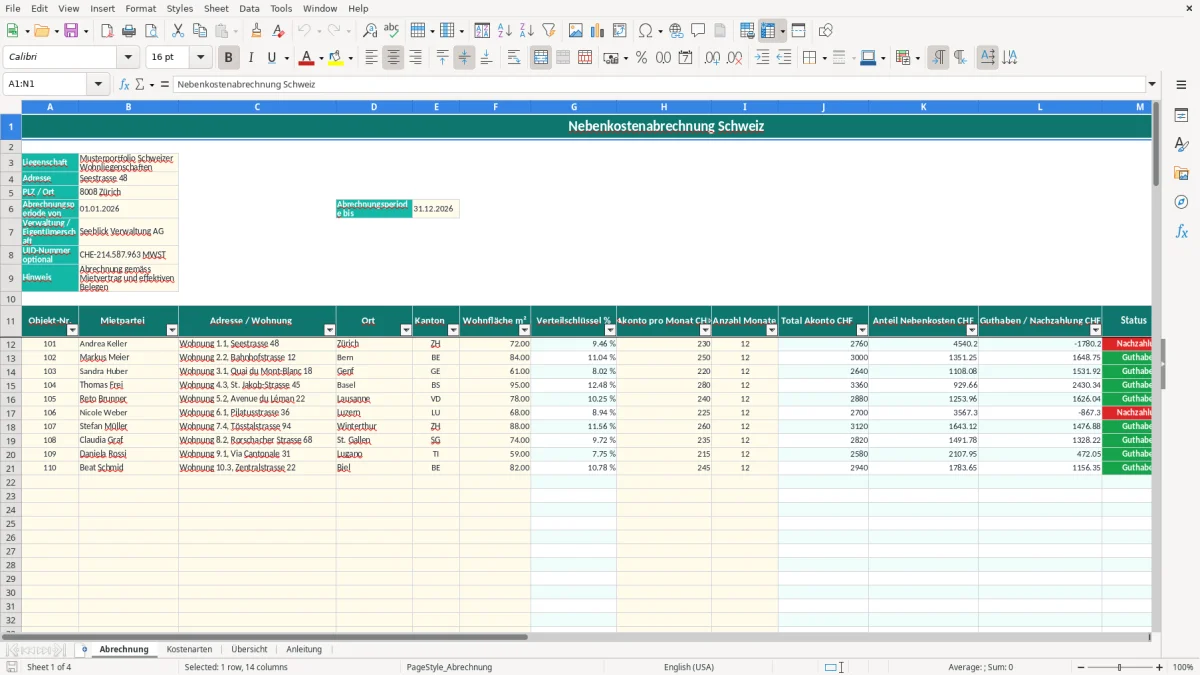Open the Sheet menu
This screenshot has width=1200, height=675.
(216, 8)
